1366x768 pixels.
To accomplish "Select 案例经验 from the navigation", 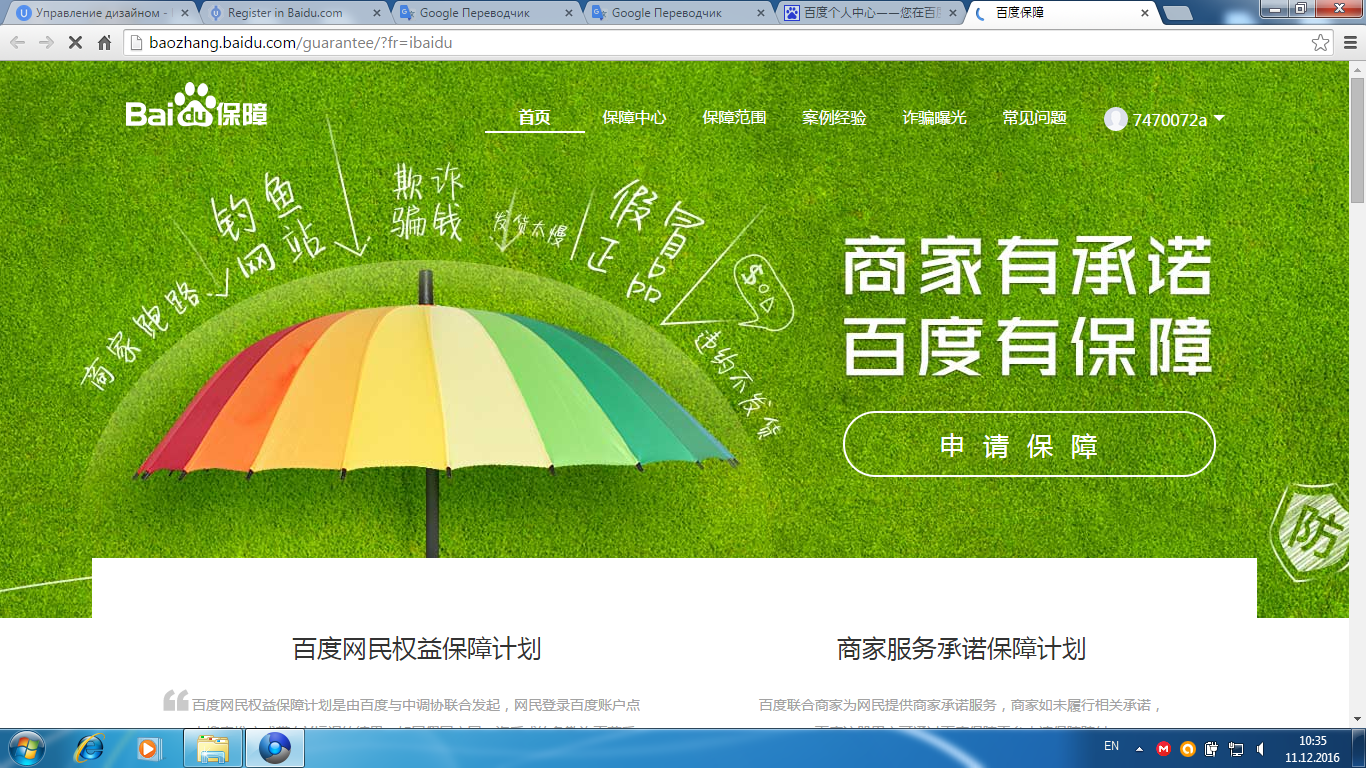I will click(834, 118).
